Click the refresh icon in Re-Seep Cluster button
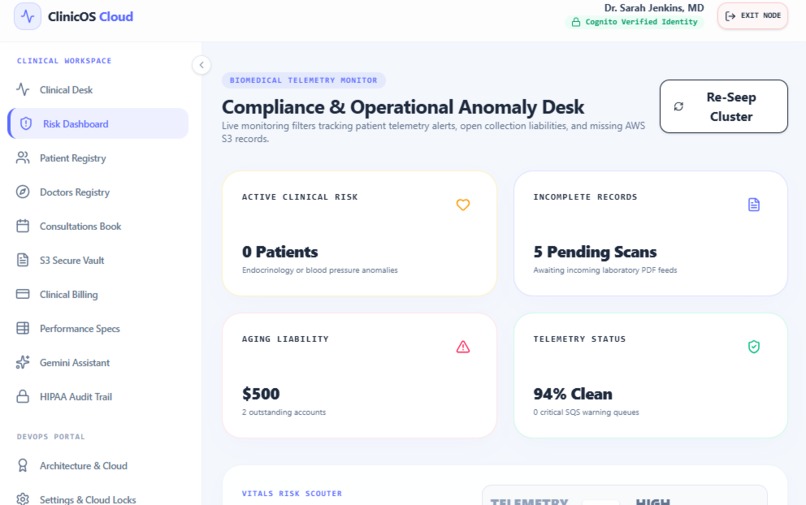Viewport: 806px width, 505px height. click(679, 106)
